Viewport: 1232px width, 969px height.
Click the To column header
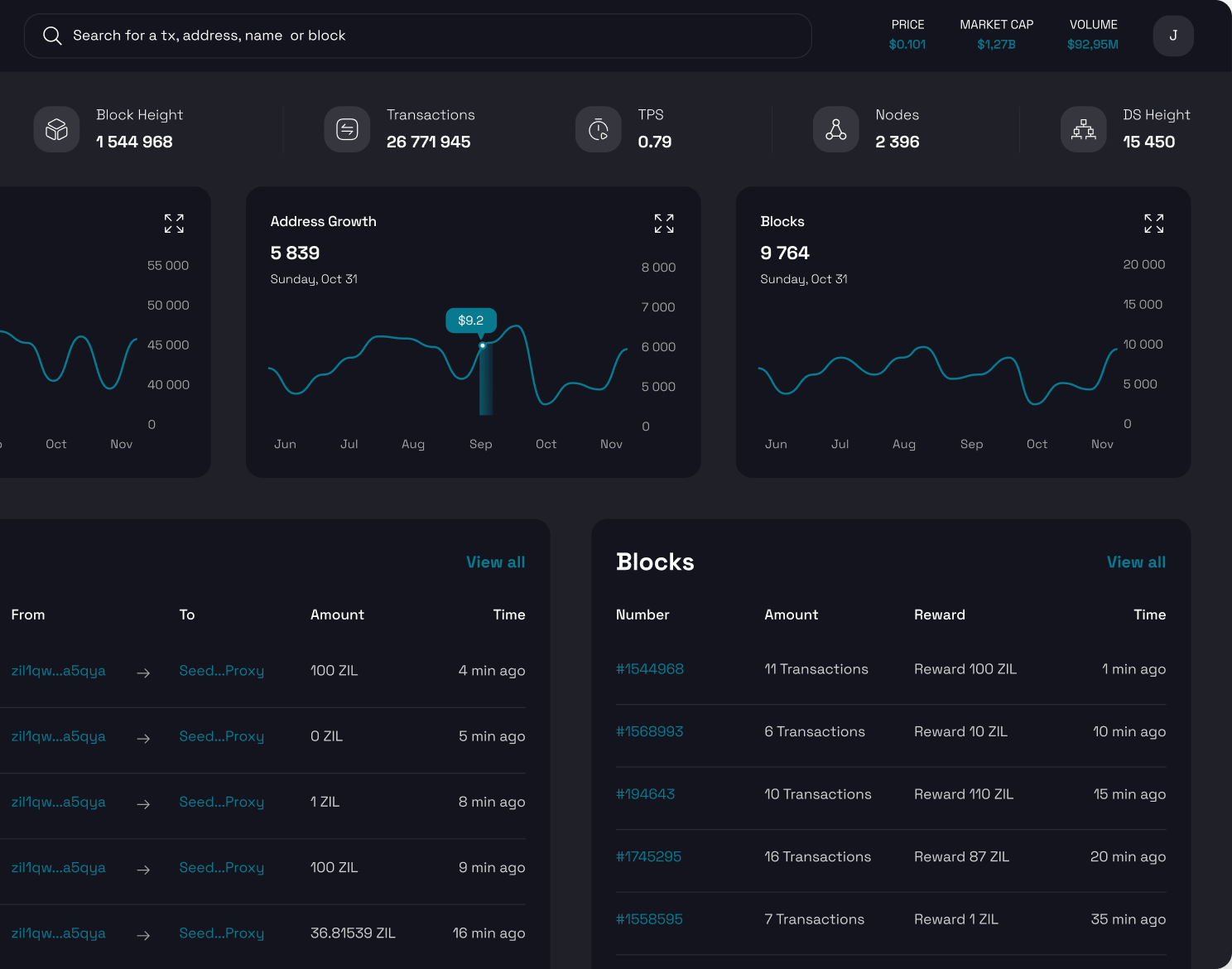click(x=187, y=615)
